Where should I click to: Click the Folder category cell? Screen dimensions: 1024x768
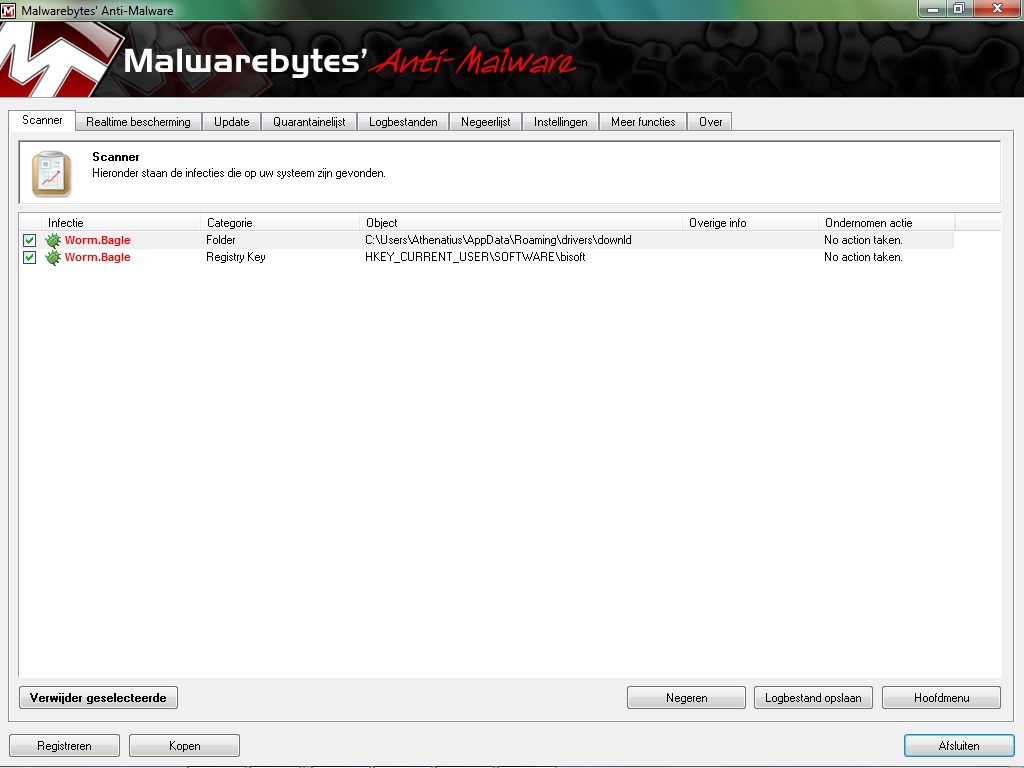(221, 240)
